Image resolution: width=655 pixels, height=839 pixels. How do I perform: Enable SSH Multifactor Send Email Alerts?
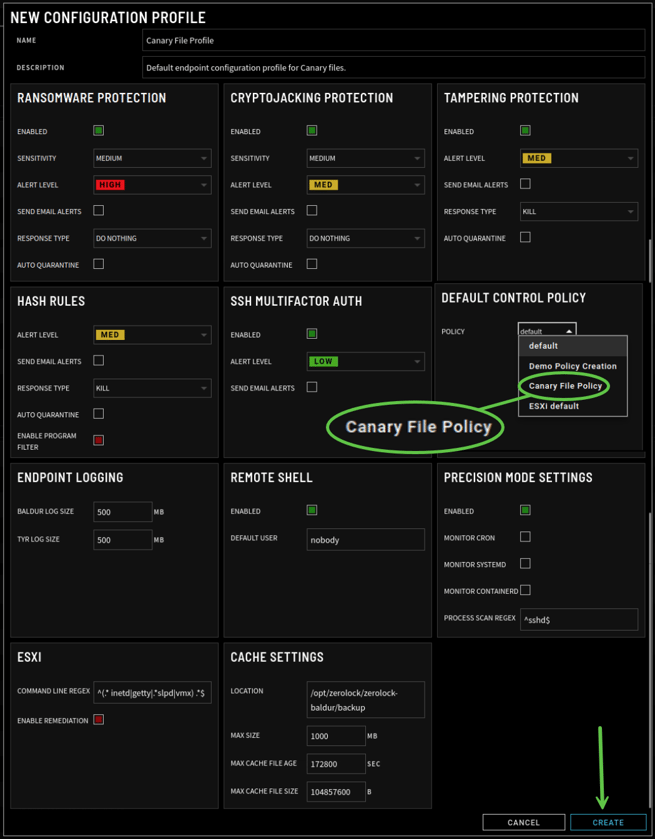312,387
